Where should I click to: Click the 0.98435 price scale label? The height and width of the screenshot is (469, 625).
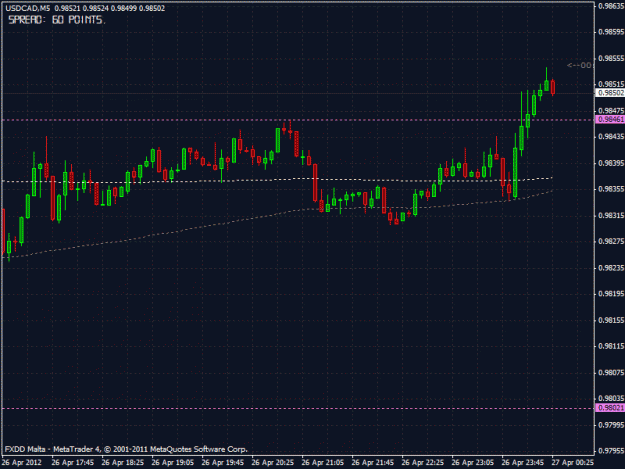pyautogui.click(x=611, y=137)
